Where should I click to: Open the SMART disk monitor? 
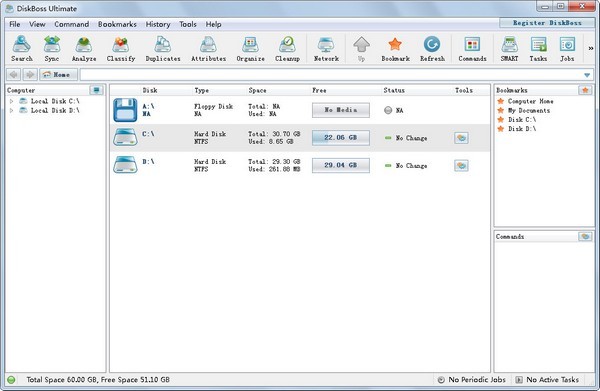(x=509, y=49)
